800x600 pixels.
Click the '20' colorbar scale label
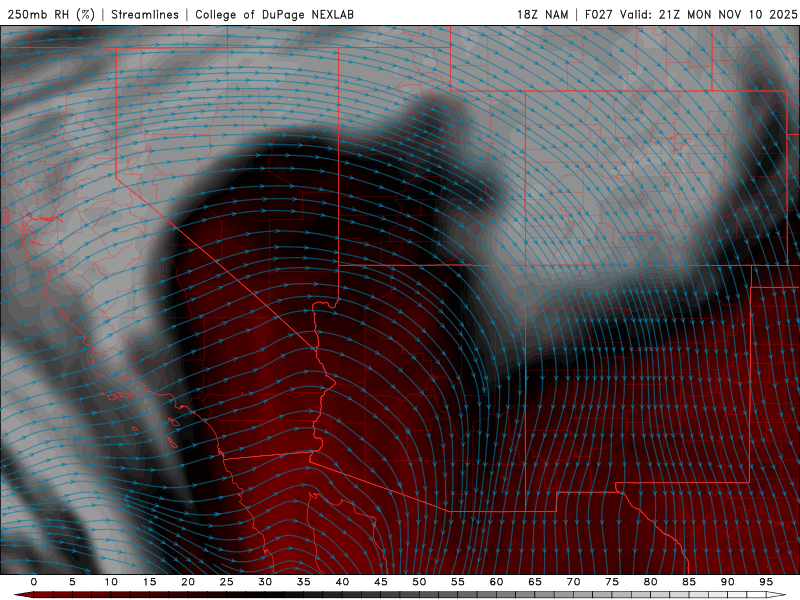tap(188, 582)
